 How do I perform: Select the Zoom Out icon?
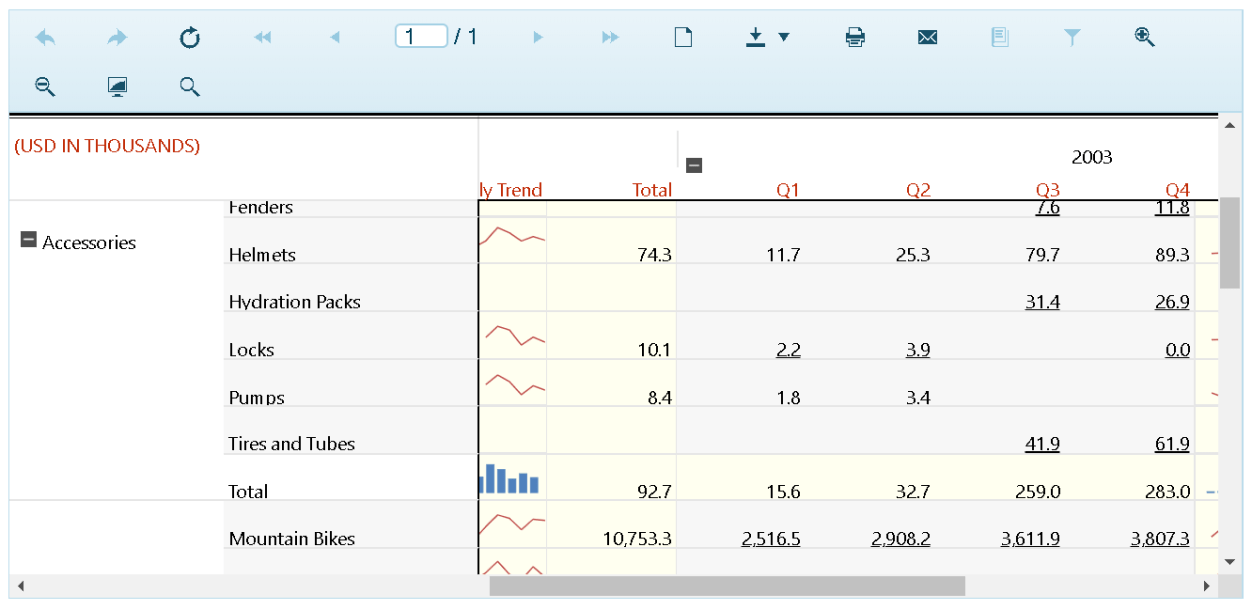(x=45, y=87)
